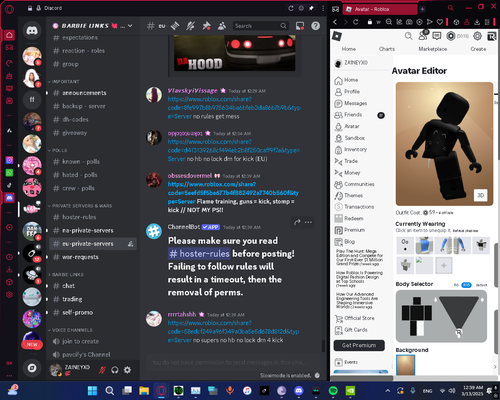500x400 pixels.
Task: Collapse PRIVATE SERVERS & WARS category
Action: tap(80, 206)
